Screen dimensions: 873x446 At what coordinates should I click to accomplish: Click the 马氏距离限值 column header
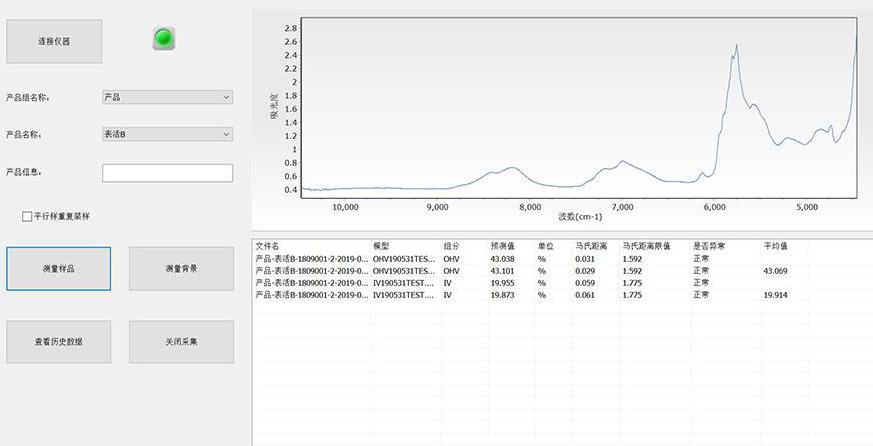click(646, 245)
